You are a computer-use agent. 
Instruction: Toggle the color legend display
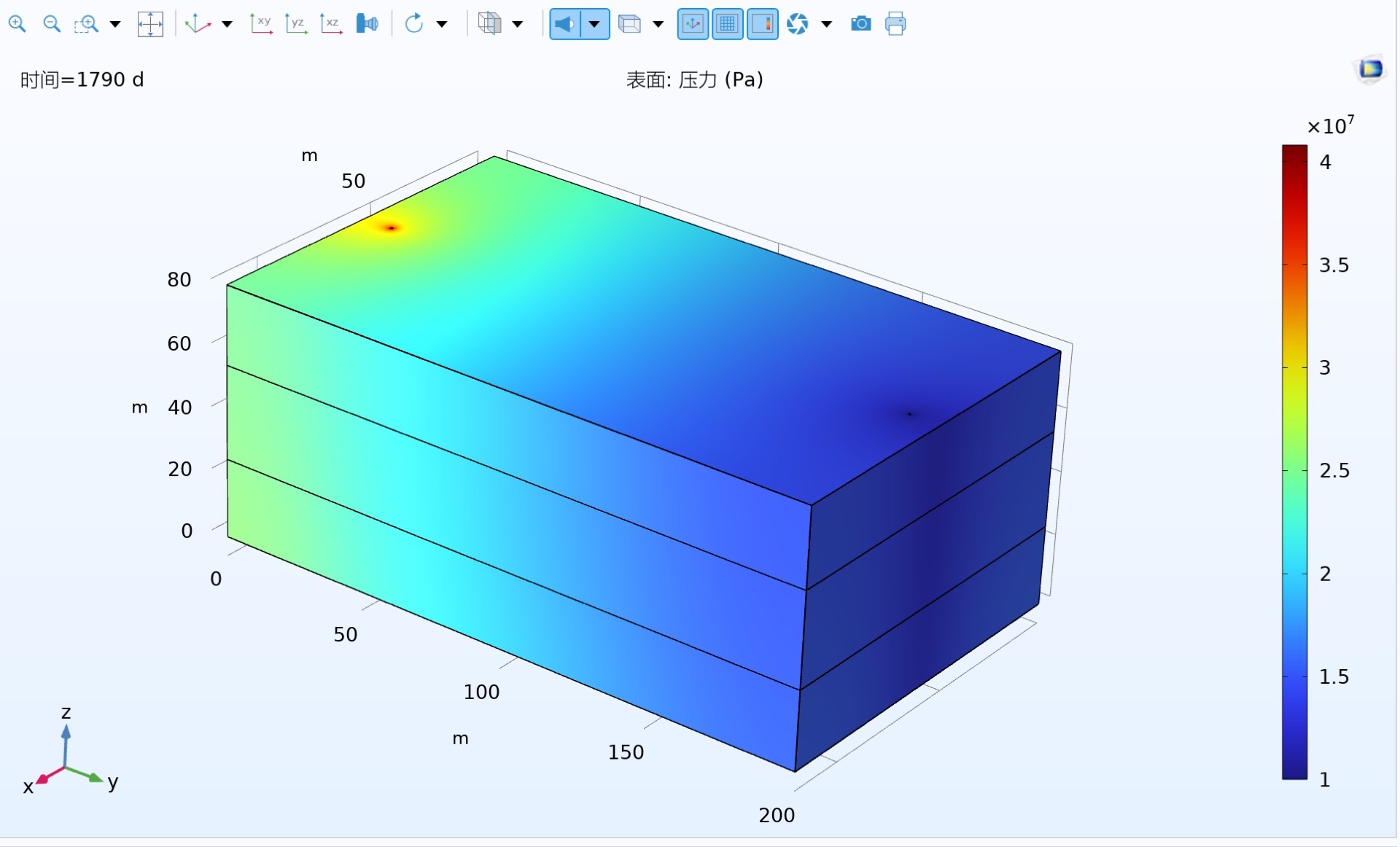pos(762,24)
